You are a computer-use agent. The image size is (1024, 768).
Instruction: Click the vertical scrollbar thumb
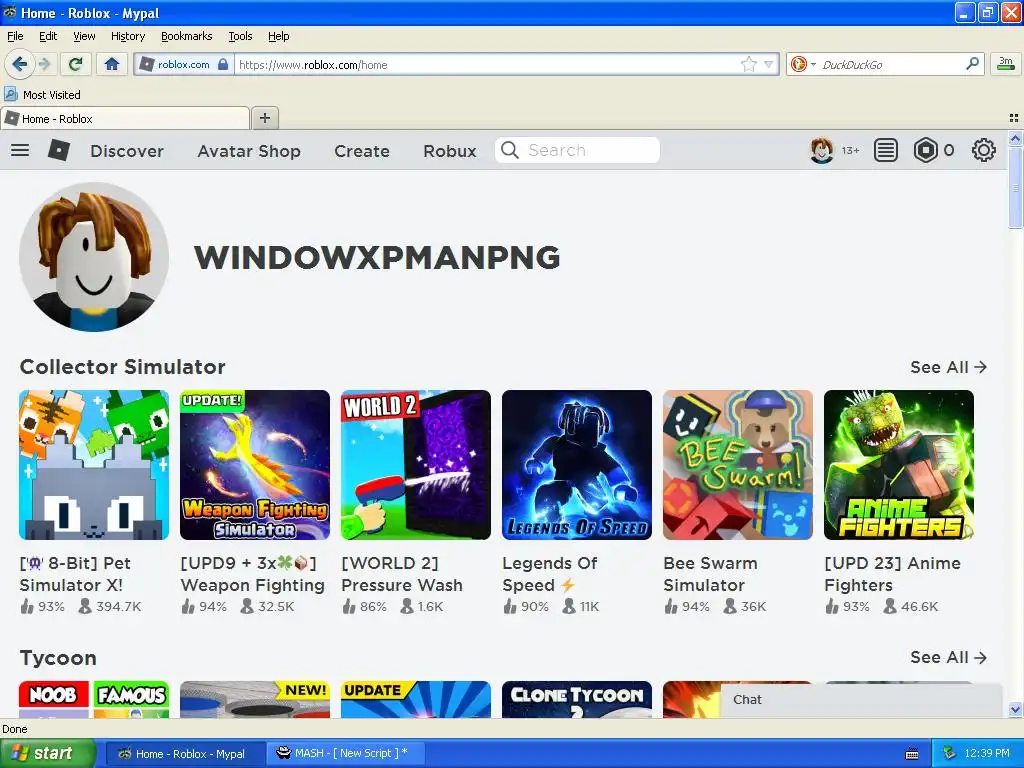(1015, 187)
